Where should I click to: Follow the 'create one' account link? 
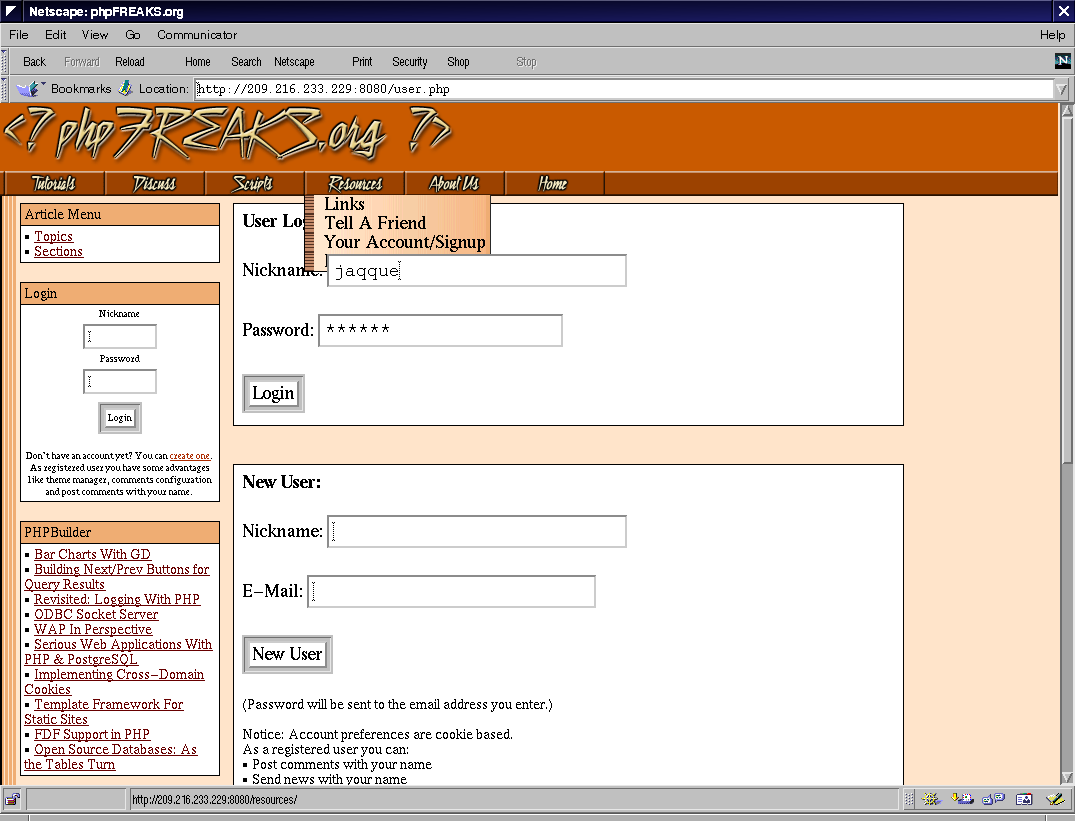point(190,456)
